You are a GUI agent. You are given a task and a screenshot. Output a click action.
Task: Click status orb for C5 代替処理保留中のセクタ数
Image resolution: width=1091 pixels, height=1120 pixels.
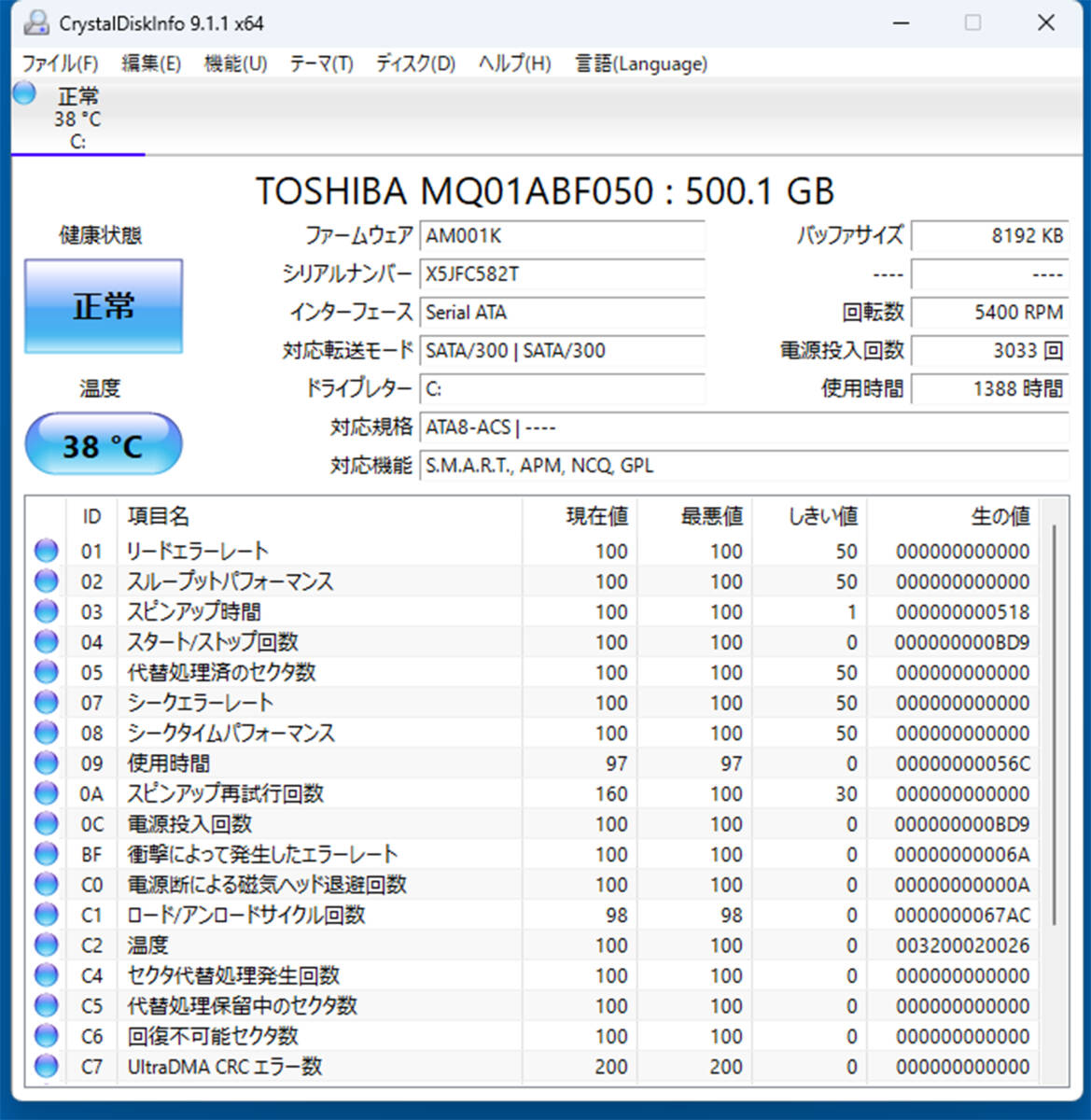(x=46, y=1006)
